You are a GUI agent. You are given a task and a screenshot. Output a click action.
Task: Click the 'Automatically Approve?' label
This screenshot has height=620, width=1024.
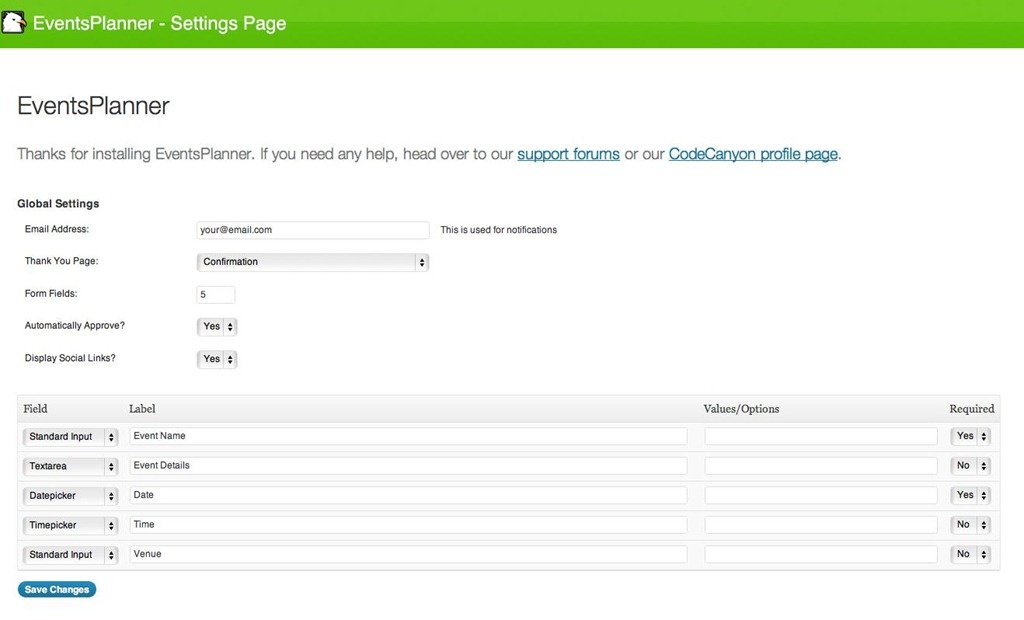pyautogui.click(x=74, y=325)
